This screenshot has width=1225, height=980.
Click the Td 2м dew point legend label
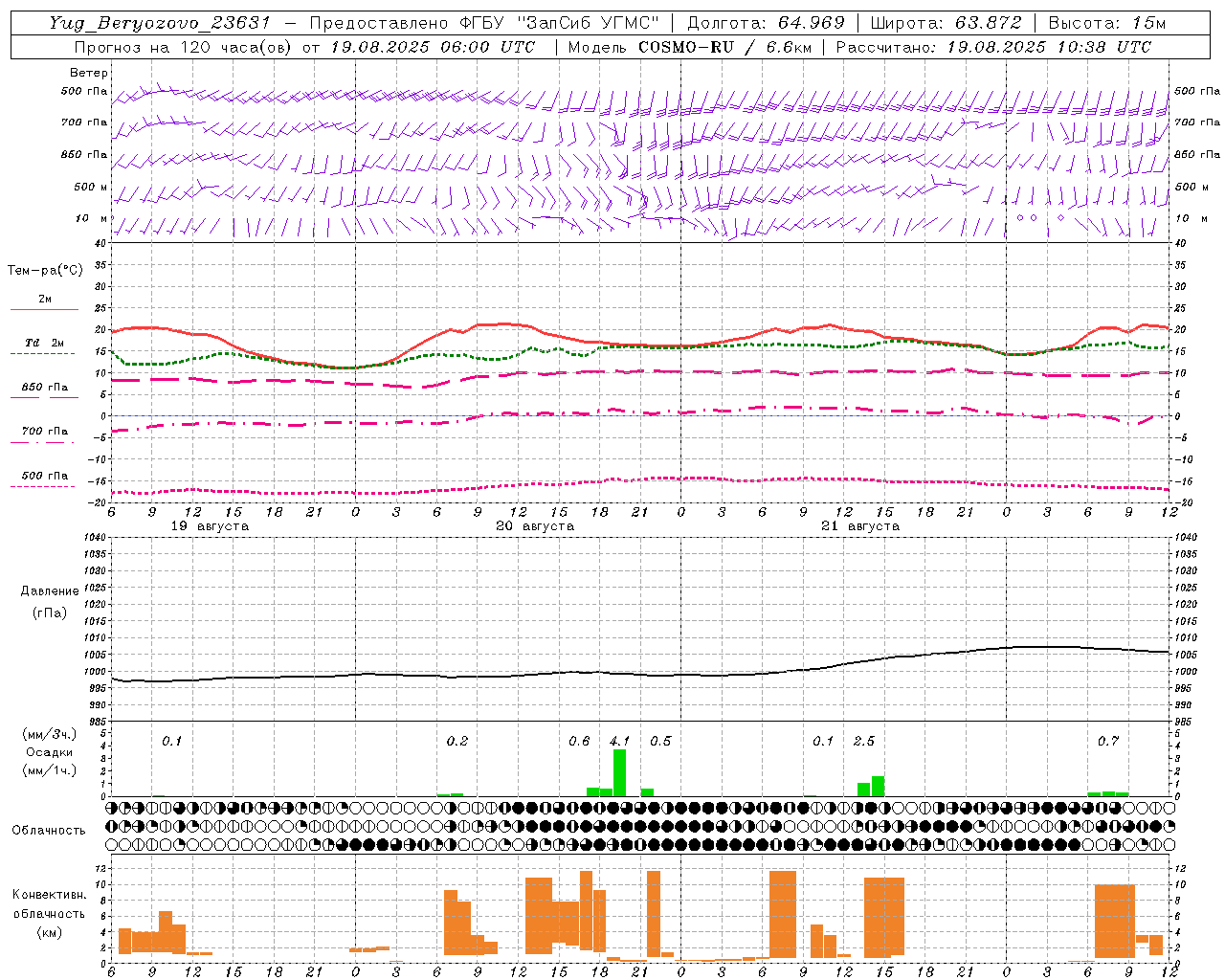pyautogui.click(x=44, y=343)
